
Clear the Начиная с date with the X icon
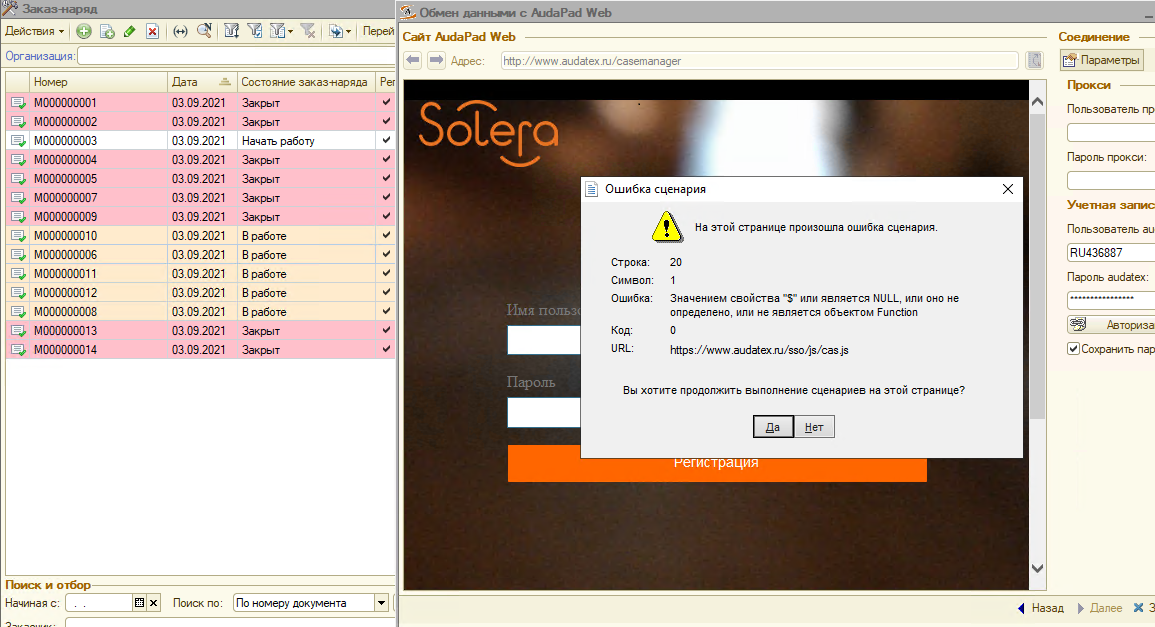click(x=153, y=603)
